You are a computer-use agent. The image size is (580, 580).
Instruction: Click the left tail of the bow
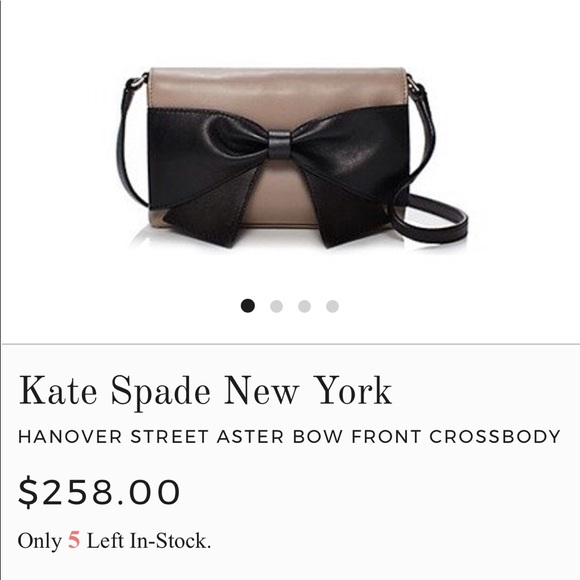point(207,211)
